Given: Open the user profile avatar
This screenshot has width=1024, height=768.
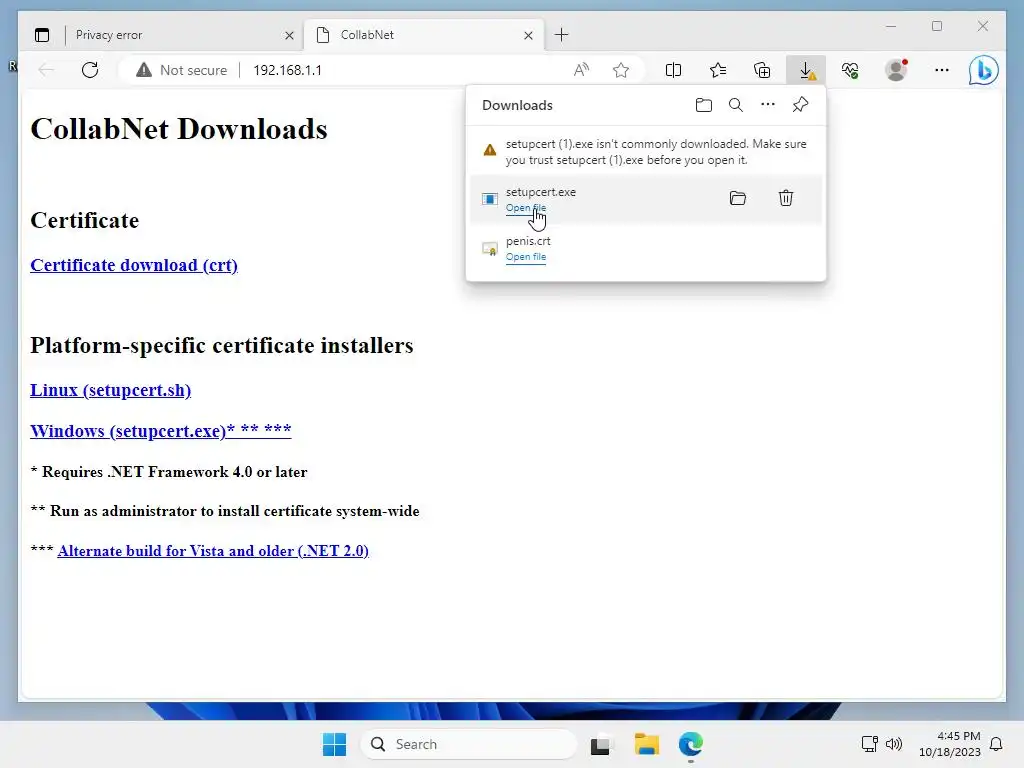Looking at the screenshot, I should [x=896, y=70].
